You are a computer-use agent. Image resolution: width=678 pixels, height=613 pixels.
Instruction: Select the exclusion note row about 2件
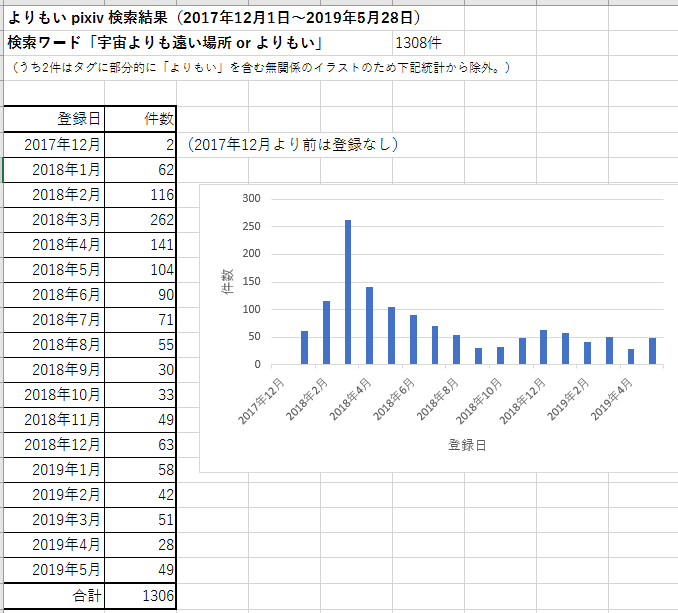(259, 67)
